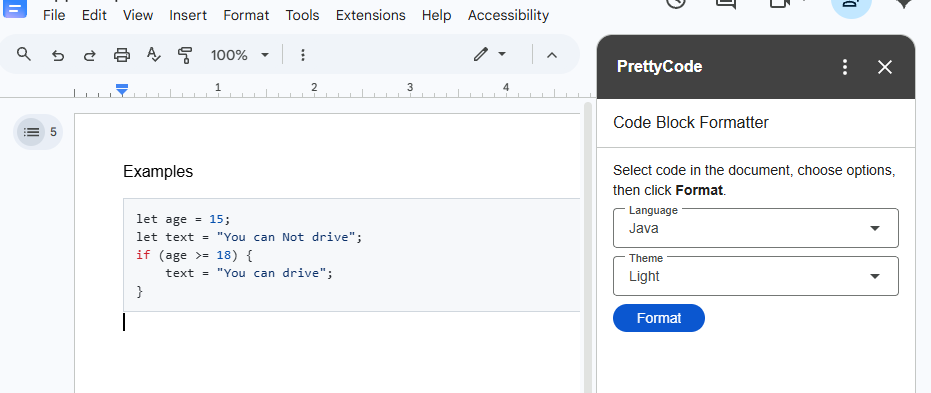This screenshot has height=393, width=931.
Task: Open the document outline panel
Action: (x=31, y=132)
